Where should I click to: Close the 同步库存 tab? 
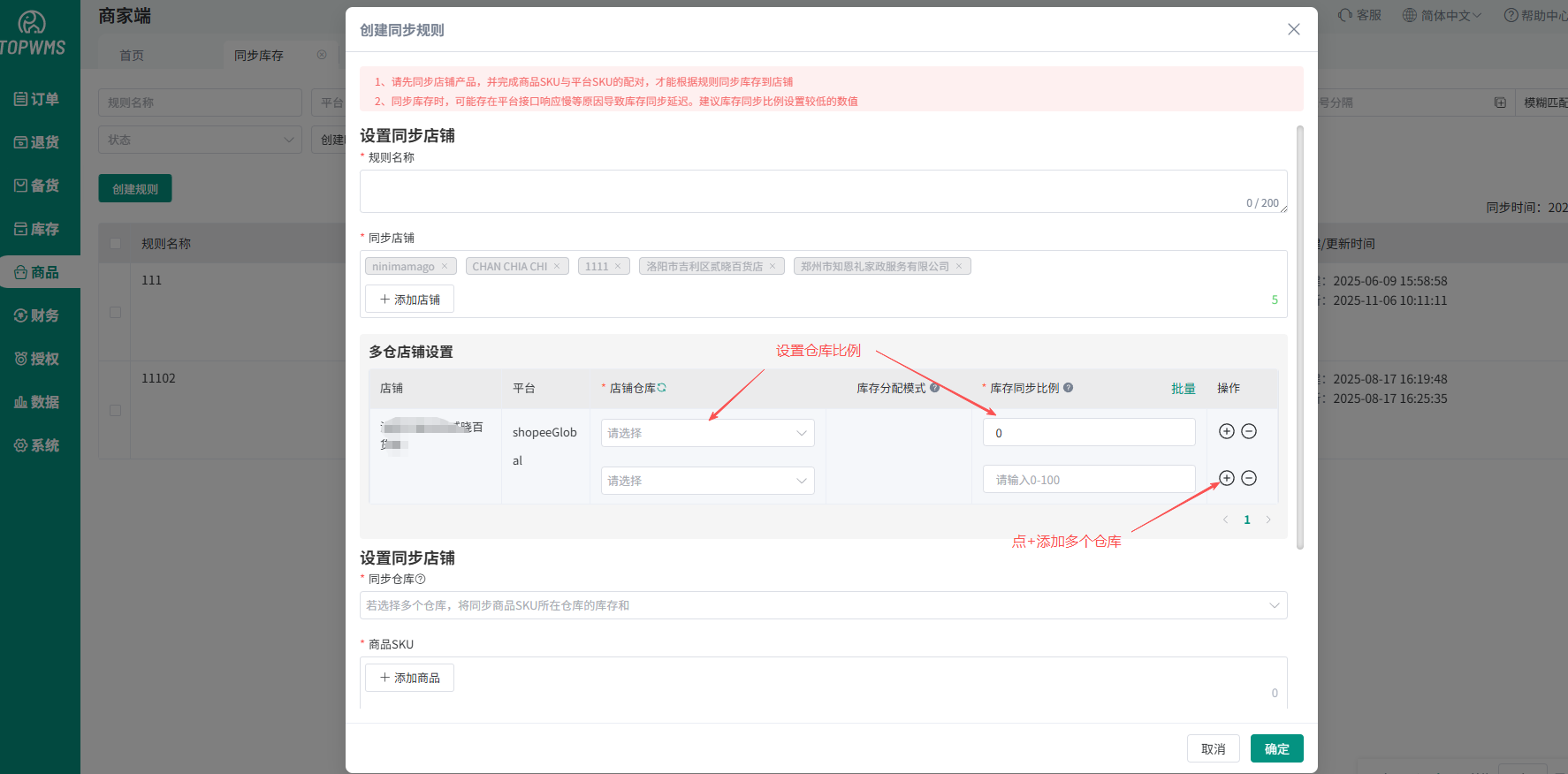click(322, 55)
